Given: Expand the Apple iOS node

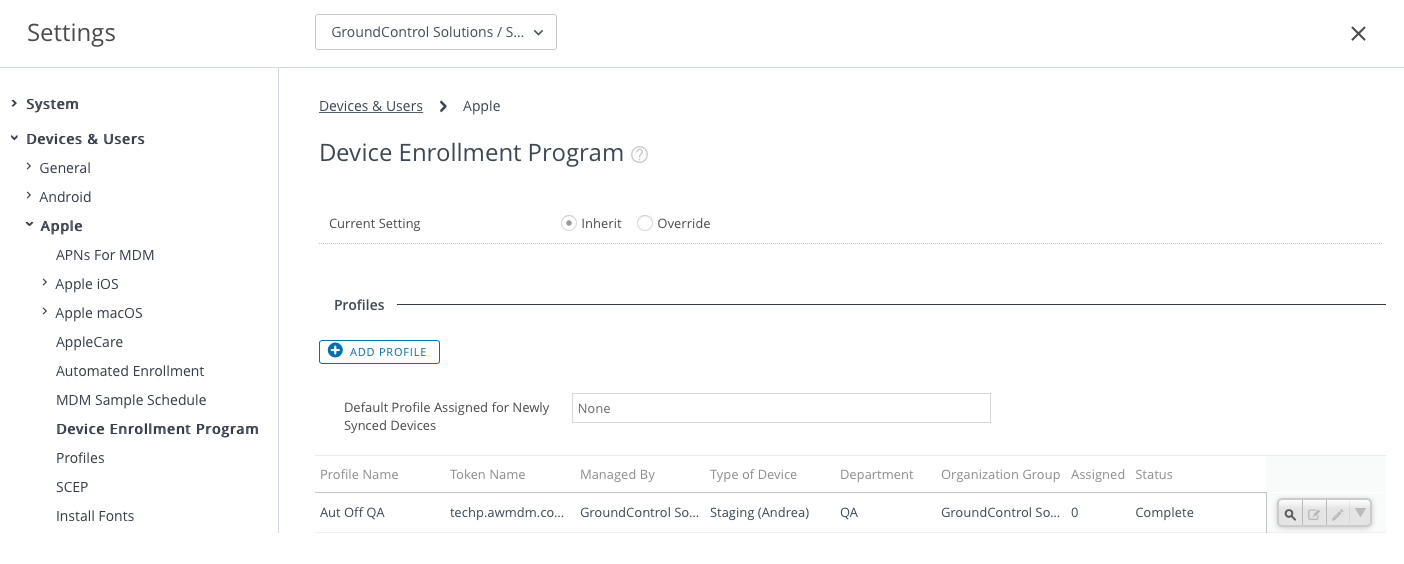Looking at the screenshot, I should coord(44,283).
